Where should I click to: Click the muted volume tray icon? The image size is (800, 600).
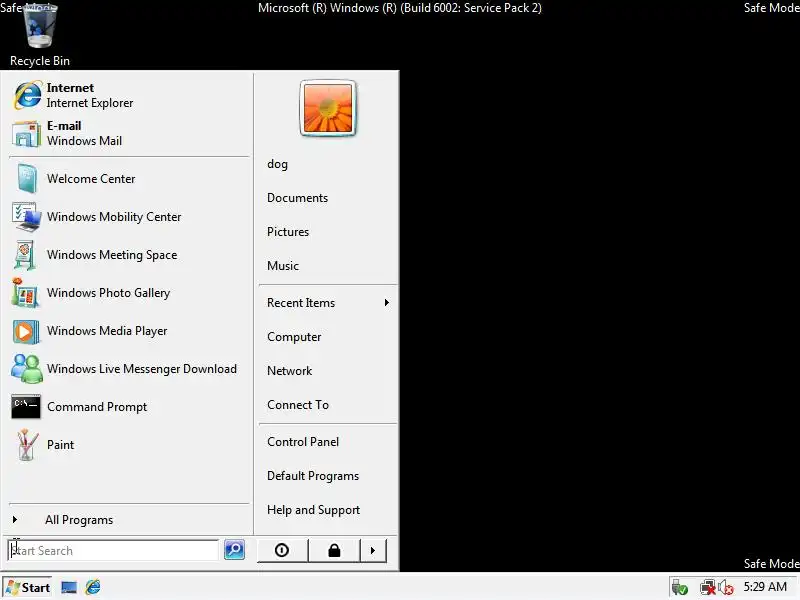(726, 588)
